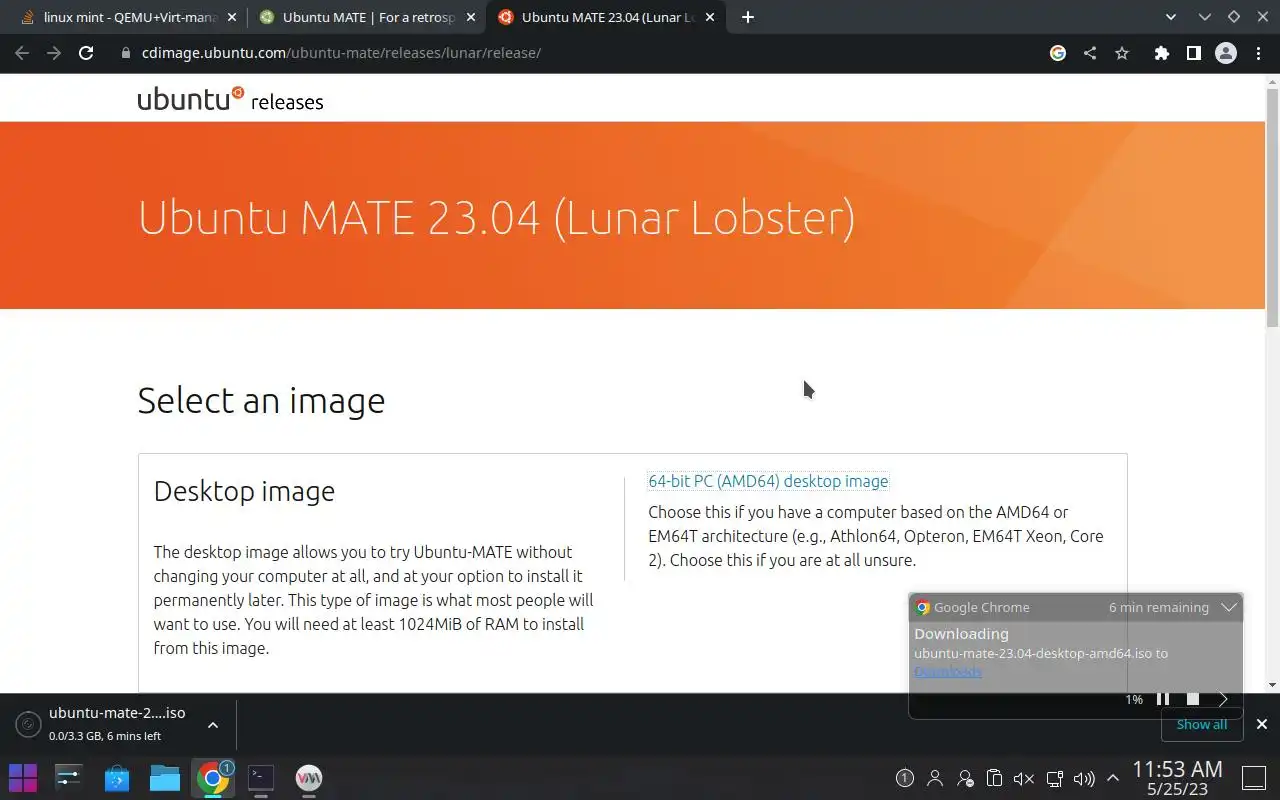Expand notification details with right chevron
This screenshot has width=1280, height=800.
(1223, 699)
